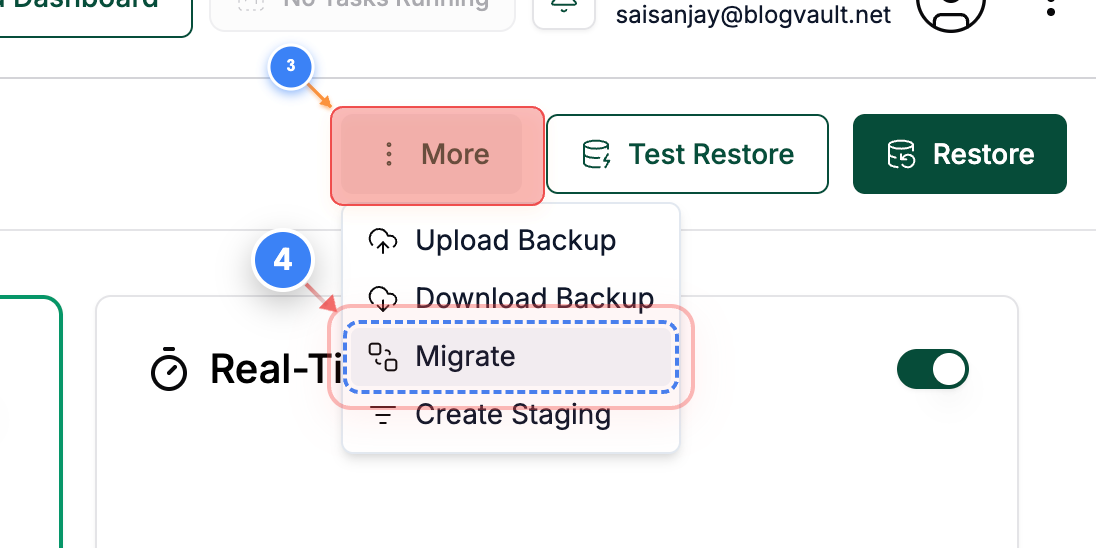Open the user profile avatar
This screenshot has height=548, width=1096.
pyautogui.click(x=950, y=8)
